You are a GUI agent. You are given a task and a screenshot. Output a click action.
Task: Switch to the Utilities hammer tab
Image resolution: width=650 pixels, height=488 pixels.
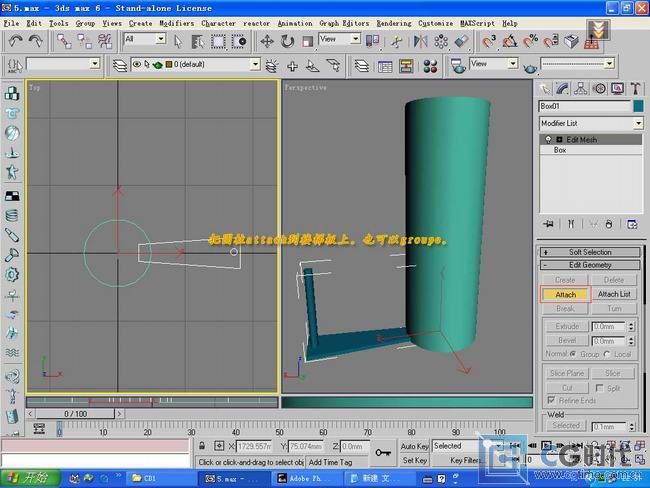click(636, 89)
